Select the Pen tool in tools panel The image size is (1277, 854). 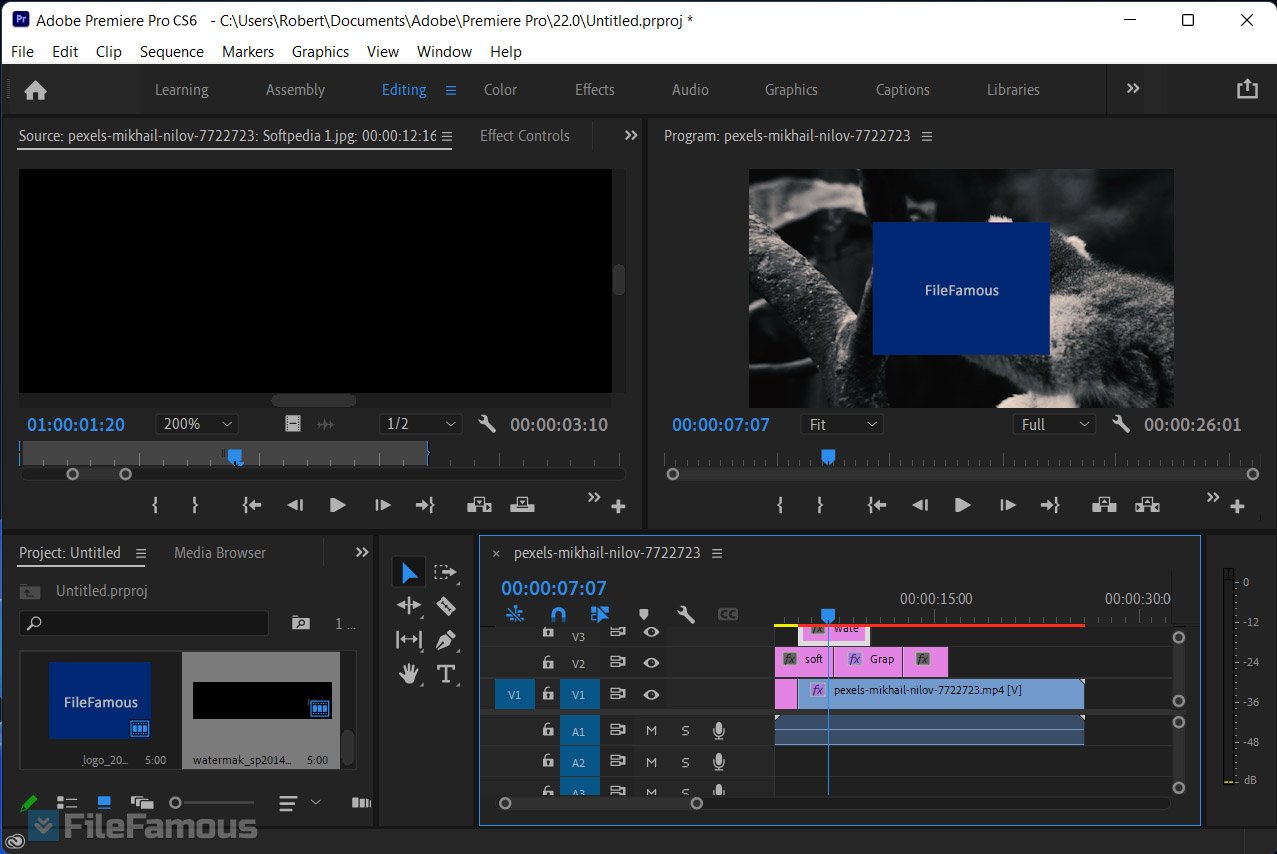[x=446, y=639]
